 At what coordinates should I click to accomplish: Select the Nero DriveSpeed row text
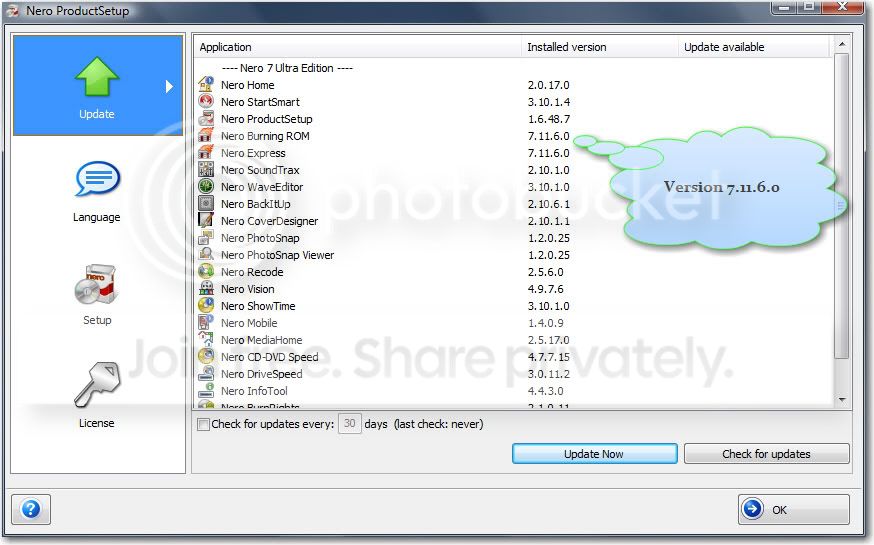click(261, 374)
